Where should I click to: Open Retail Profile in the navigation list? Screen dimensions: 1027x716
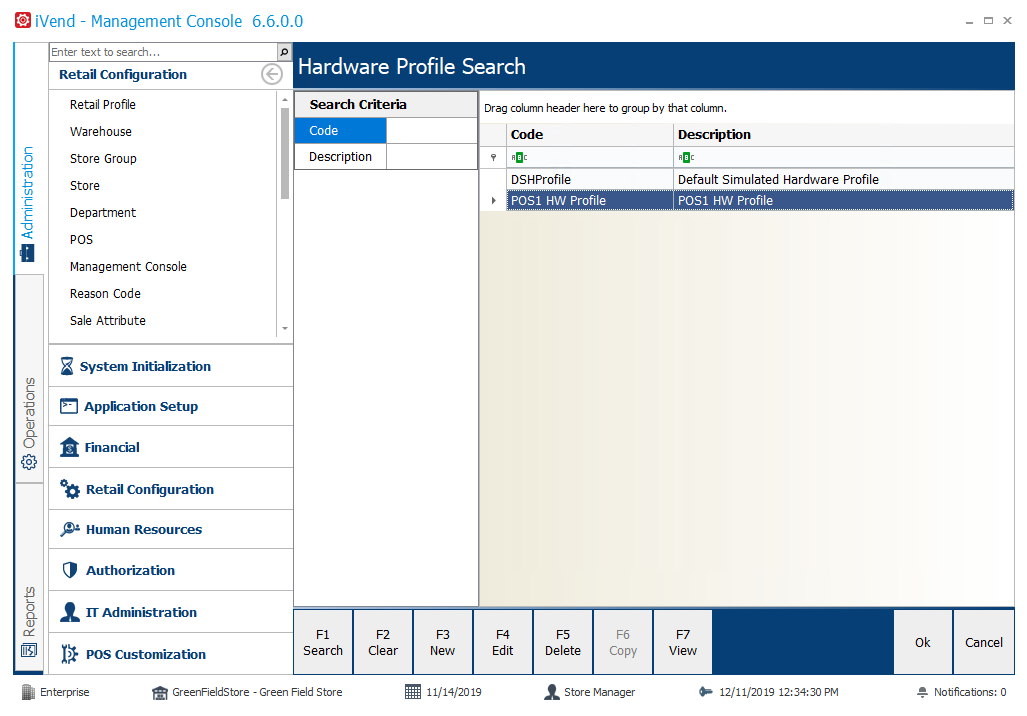103,105
